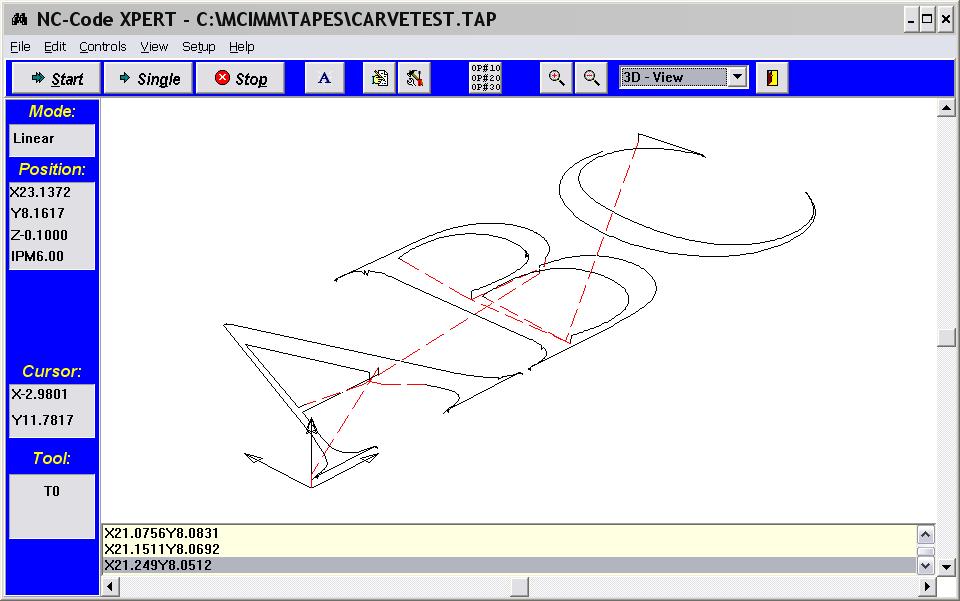This screenshot has width=960, height=601.
Task: Click the vertical scrollbar thumb
Action: 946,338
